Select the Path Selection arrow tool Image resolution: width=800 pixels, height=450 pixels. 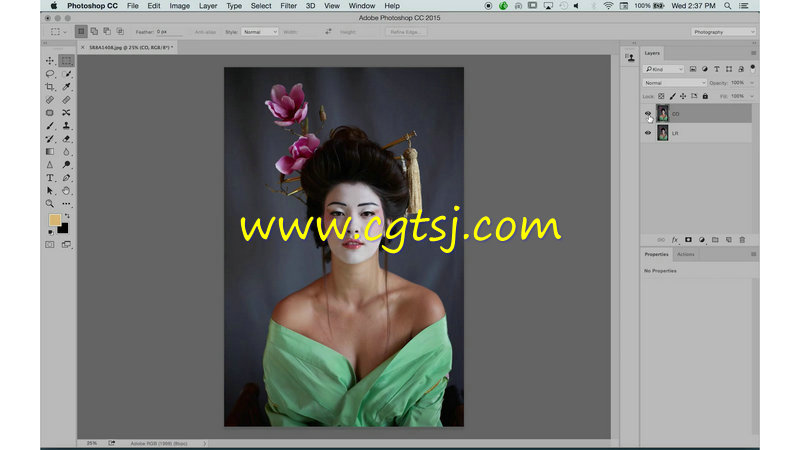[50, 191]
